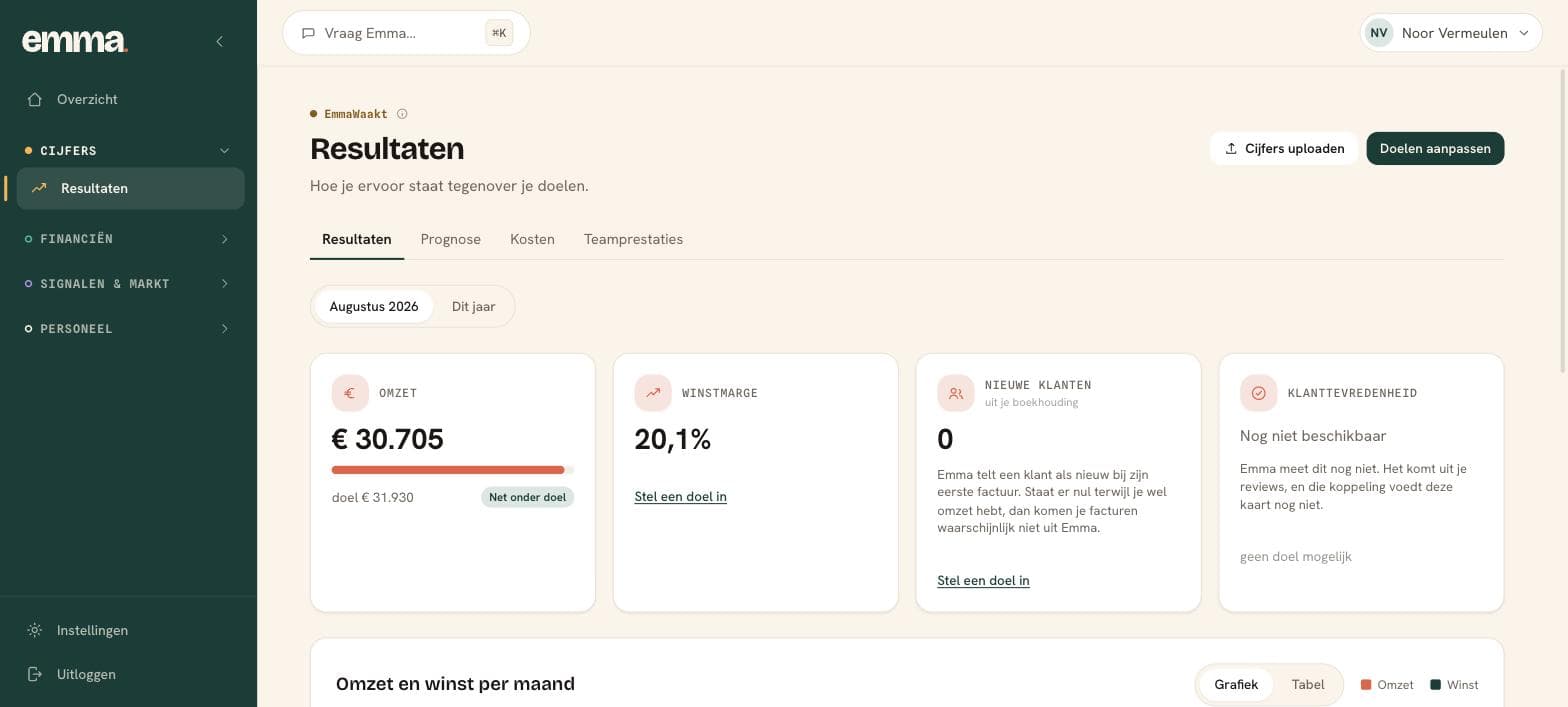
Task: Show chart data as Tabel
Action: [x=1308, y=685]
